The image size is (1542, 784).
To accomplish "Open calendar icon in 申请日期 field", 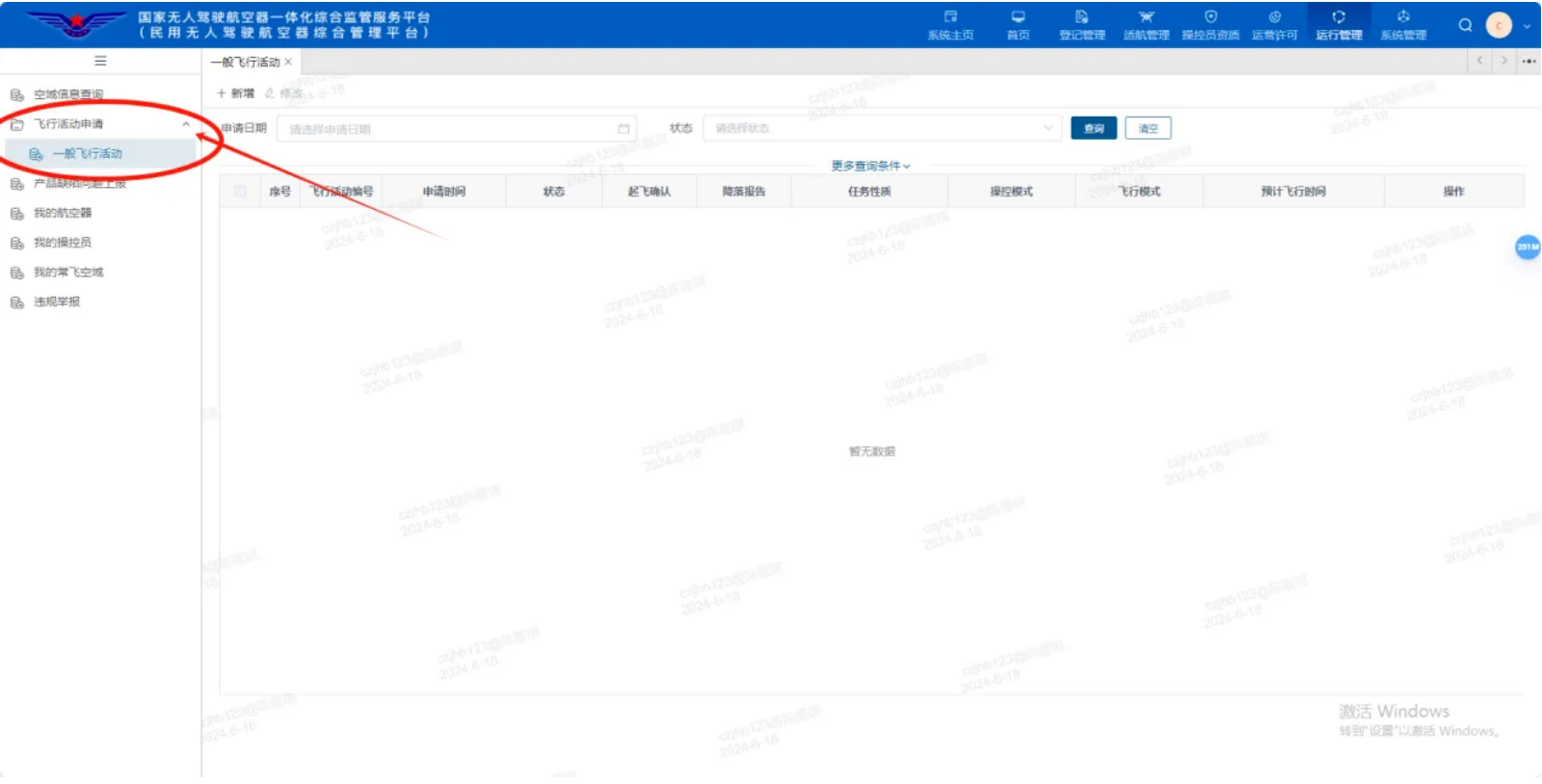I will pyautogui.click(x=624, y=129).
